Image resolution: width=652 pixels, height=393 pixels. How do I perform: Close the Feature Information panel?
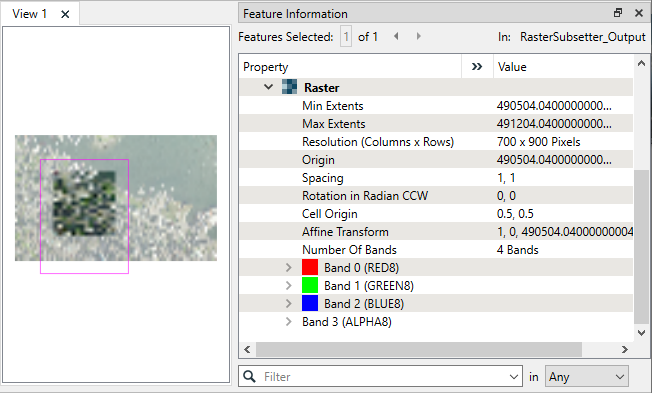639,13
